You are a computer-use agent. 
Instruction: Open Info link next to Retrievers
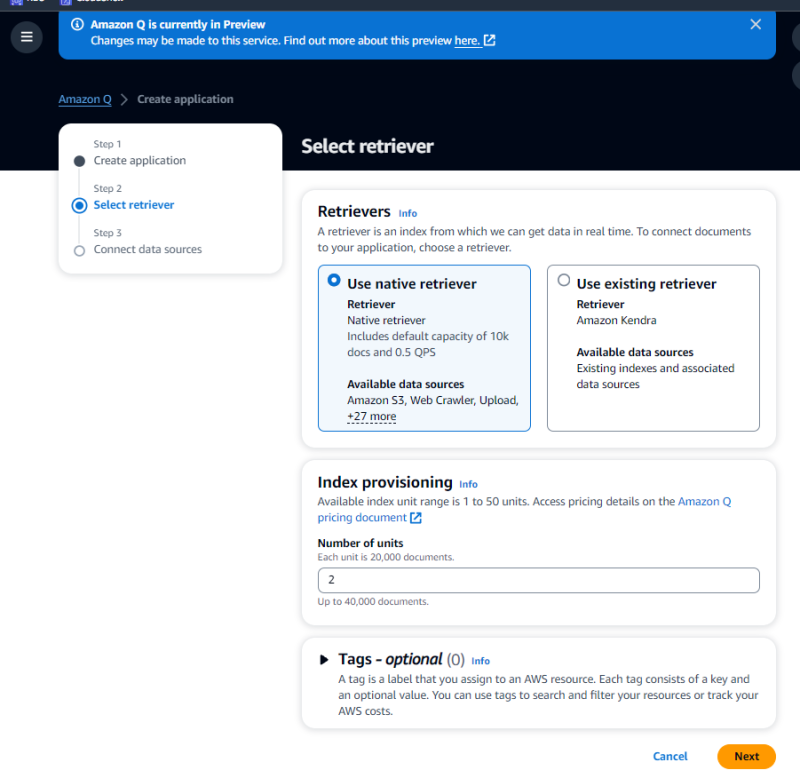[x=408, y=213]
